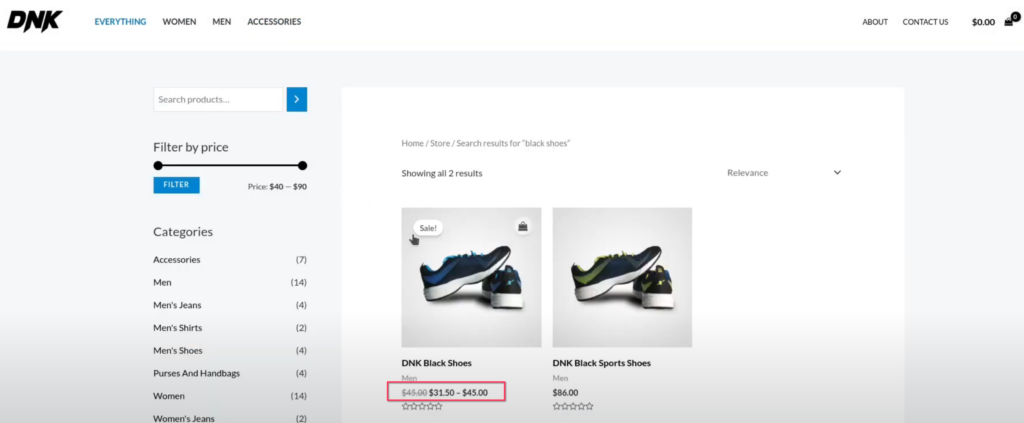Click the Sale! badge on first product
The width and height of the screenshot is (1024, 423).
point(428,228)
